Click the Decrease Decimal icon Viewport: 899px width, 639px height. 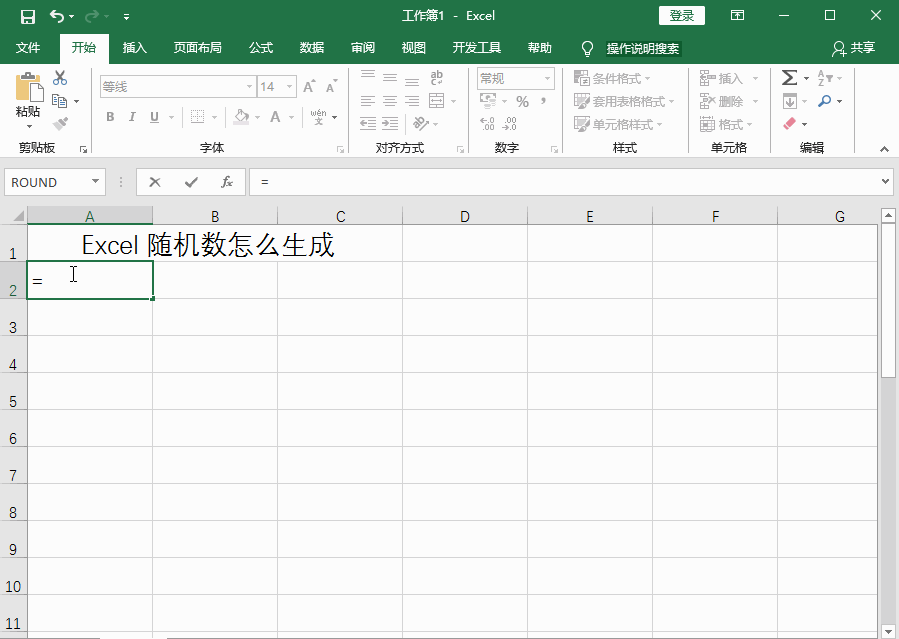pyautogui.click(x=509, y=123)
